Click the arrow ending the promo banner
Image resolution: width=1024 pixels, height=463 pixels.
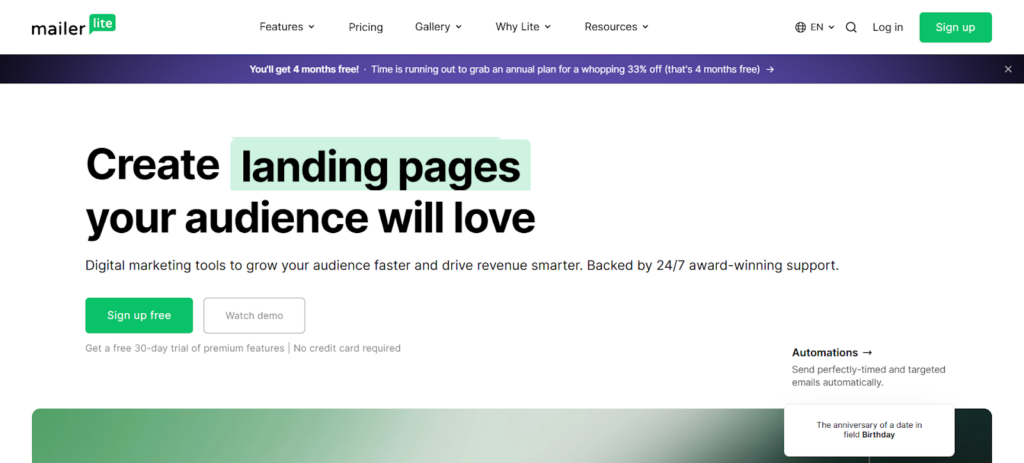[x=770, y=69]
